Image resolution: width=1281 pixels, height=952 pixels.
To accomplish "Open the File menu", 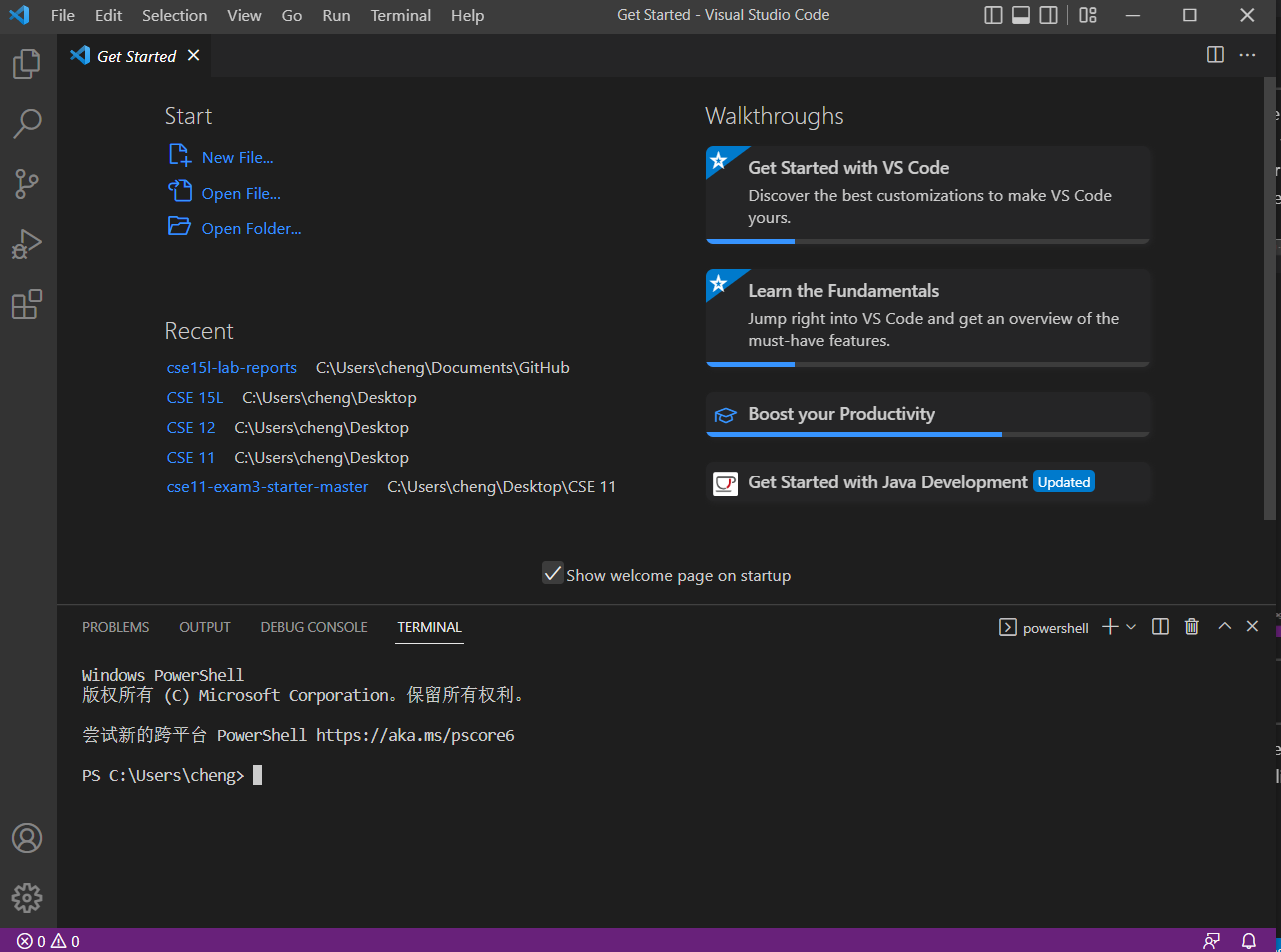I will coord(63,15).
